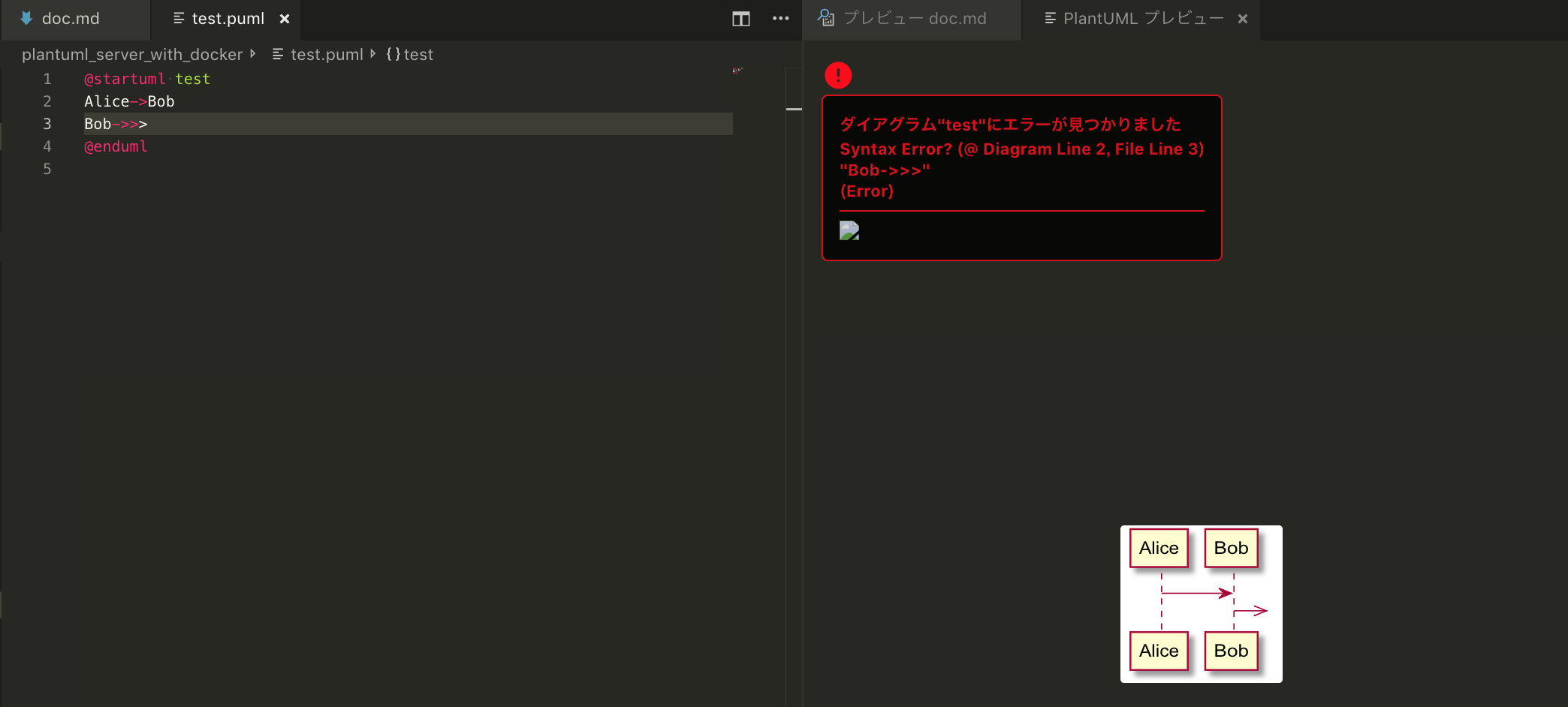Viewport: 1568px width, 707px height.
Task: Click the PlantUML file icon on test.puml tab
Action: click(x=178, y=18)
